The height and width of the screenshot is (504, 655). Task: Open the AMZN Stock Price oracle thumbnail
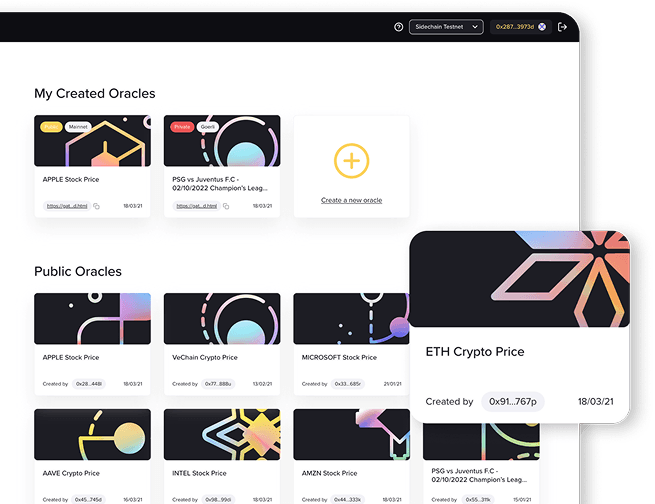pyautogui.click(x=351, y=434)
